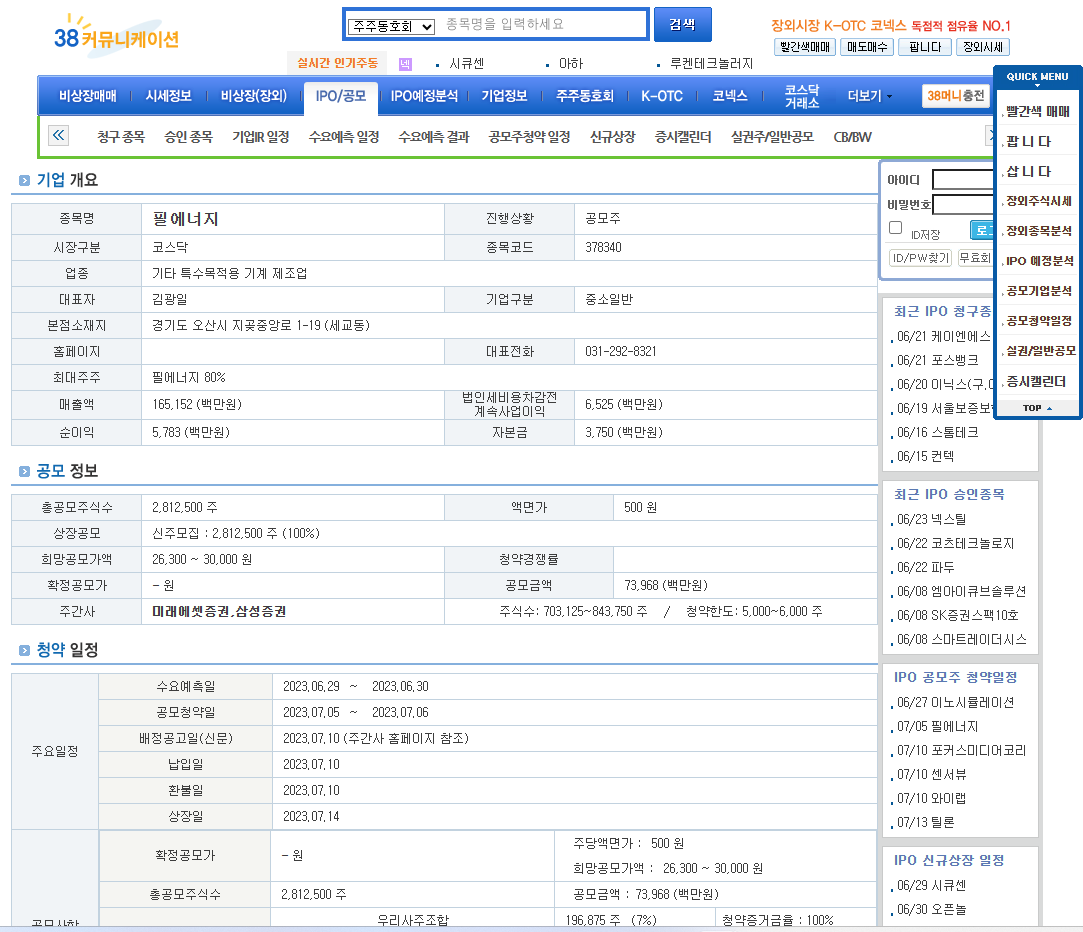Click the 청약 일정 section arrow icon
1083x932 pixels.
pyautogui.click(x=24, y=651)
